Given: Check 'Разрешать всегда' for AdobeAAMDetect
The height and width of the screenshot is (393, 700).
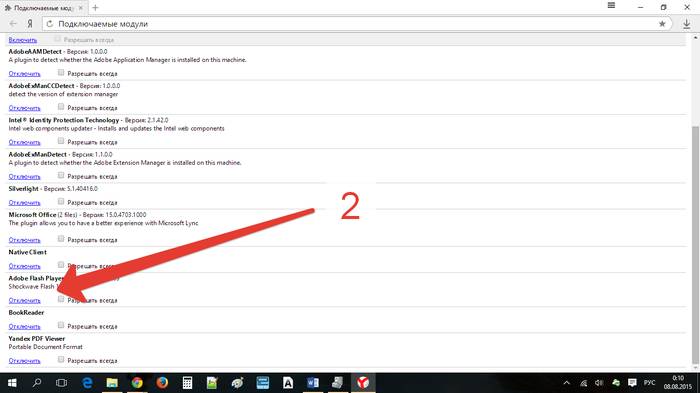Looking at the screenshot, I should click(x=61, y=73).
